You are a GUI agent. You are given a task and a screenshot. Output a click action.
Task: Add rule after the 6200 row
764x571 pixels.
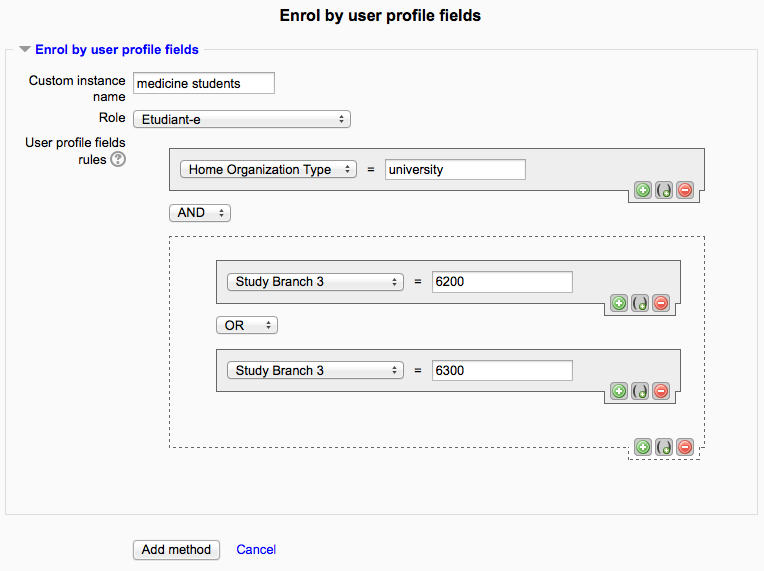click(619, 303)
